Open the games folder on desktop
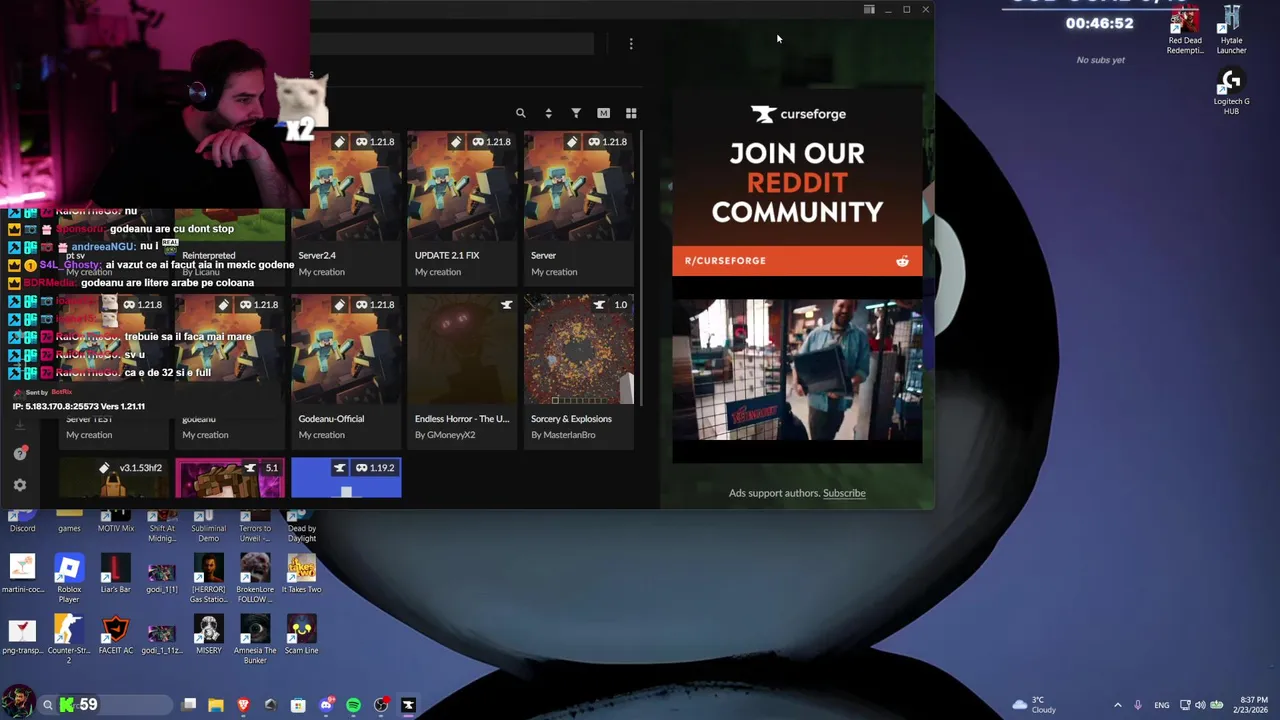 click(x=69, y=522)
